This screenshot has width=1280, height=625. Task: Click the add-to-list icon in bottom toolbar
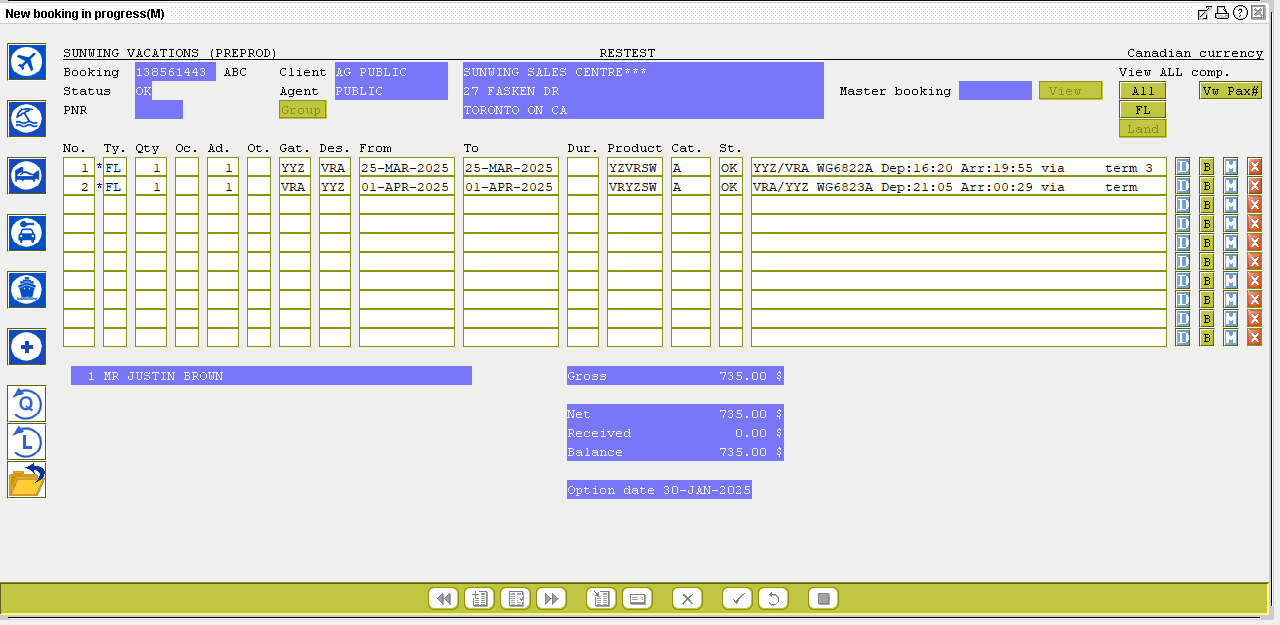(x=479, y=599)
